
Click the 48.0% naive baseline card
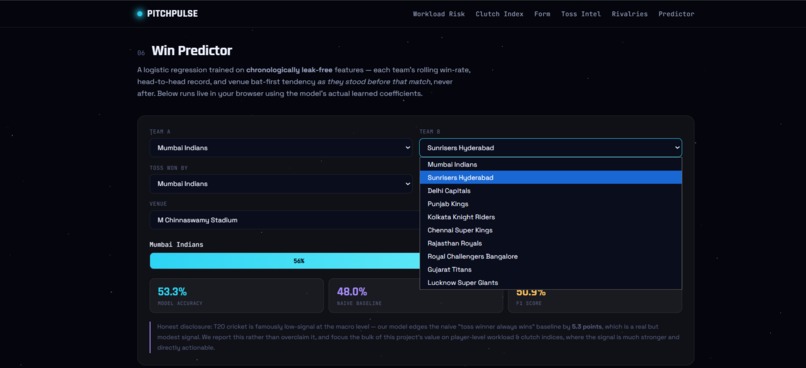point(415,296)
